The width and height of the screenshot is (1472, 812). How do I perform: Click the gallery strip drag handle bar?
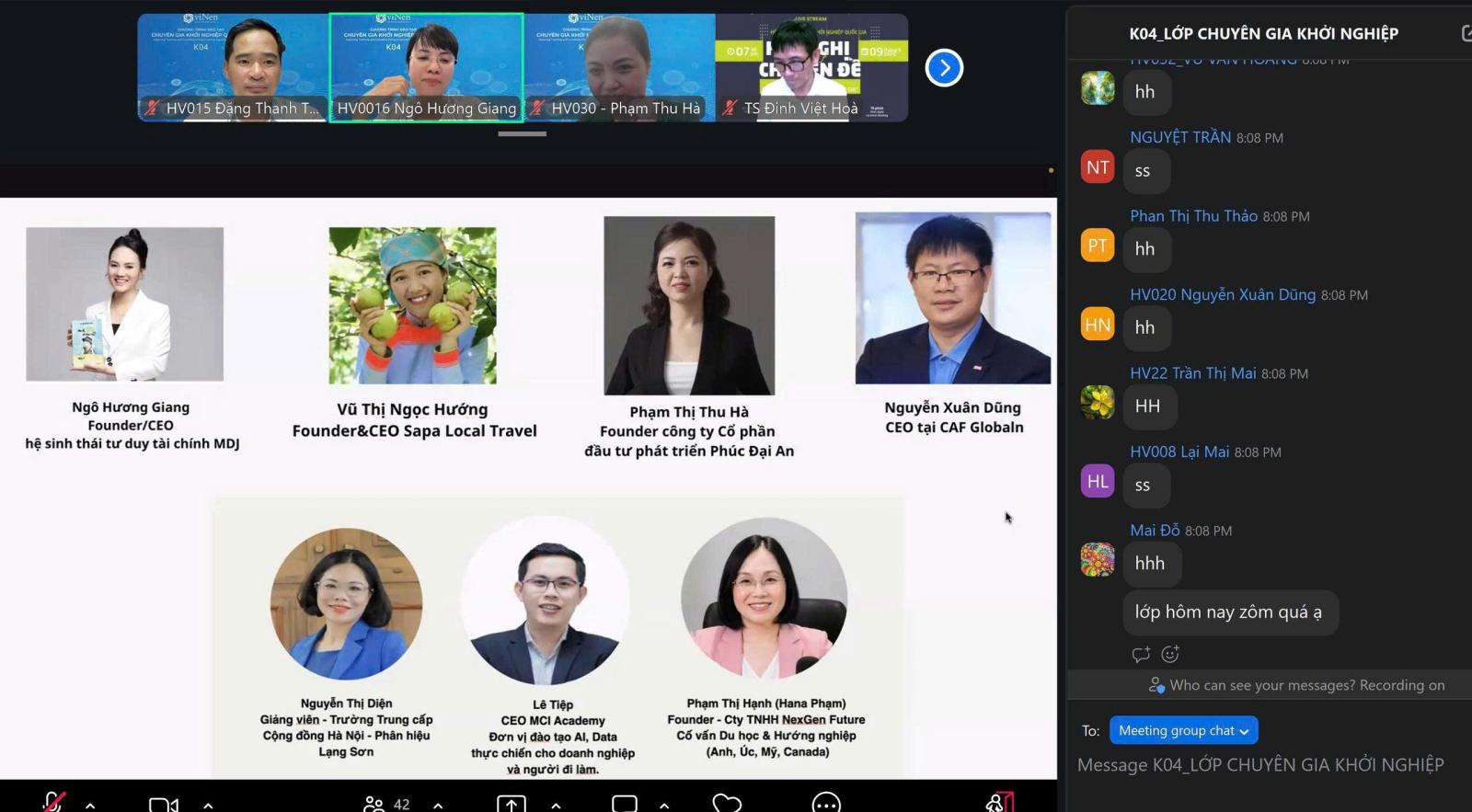(x=523, y=134)
